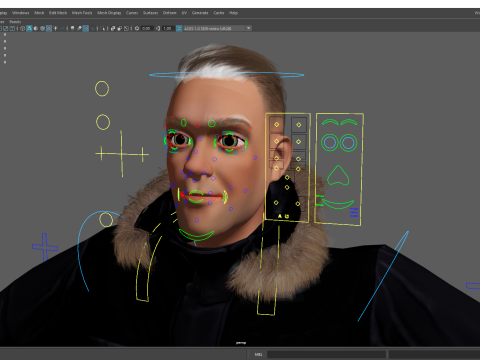Enable wireframe display in viewport toolbar

pos(22,28)
